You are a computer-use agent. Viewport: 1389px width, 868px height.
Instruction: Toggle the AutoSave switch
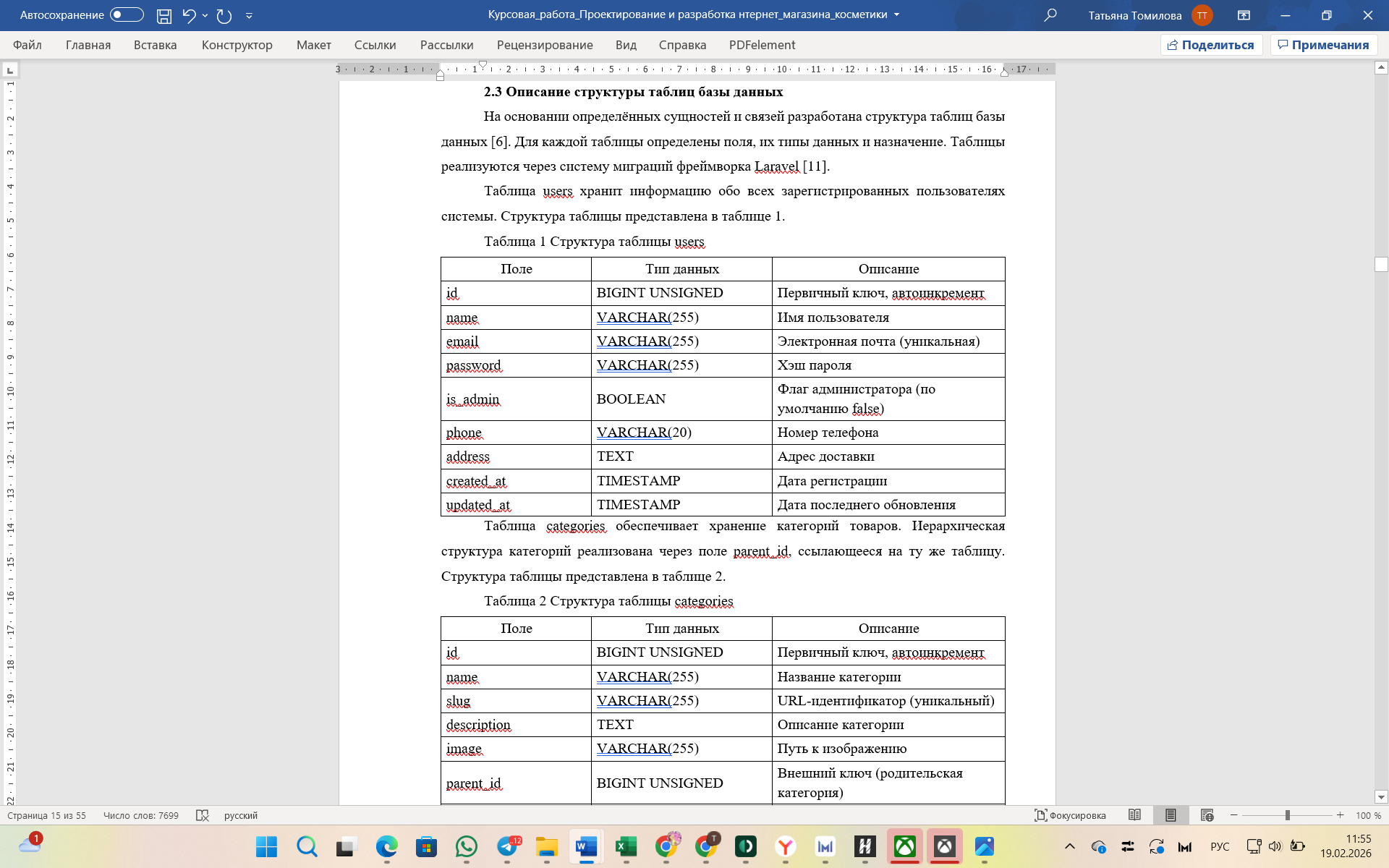(x=127, y=15)
